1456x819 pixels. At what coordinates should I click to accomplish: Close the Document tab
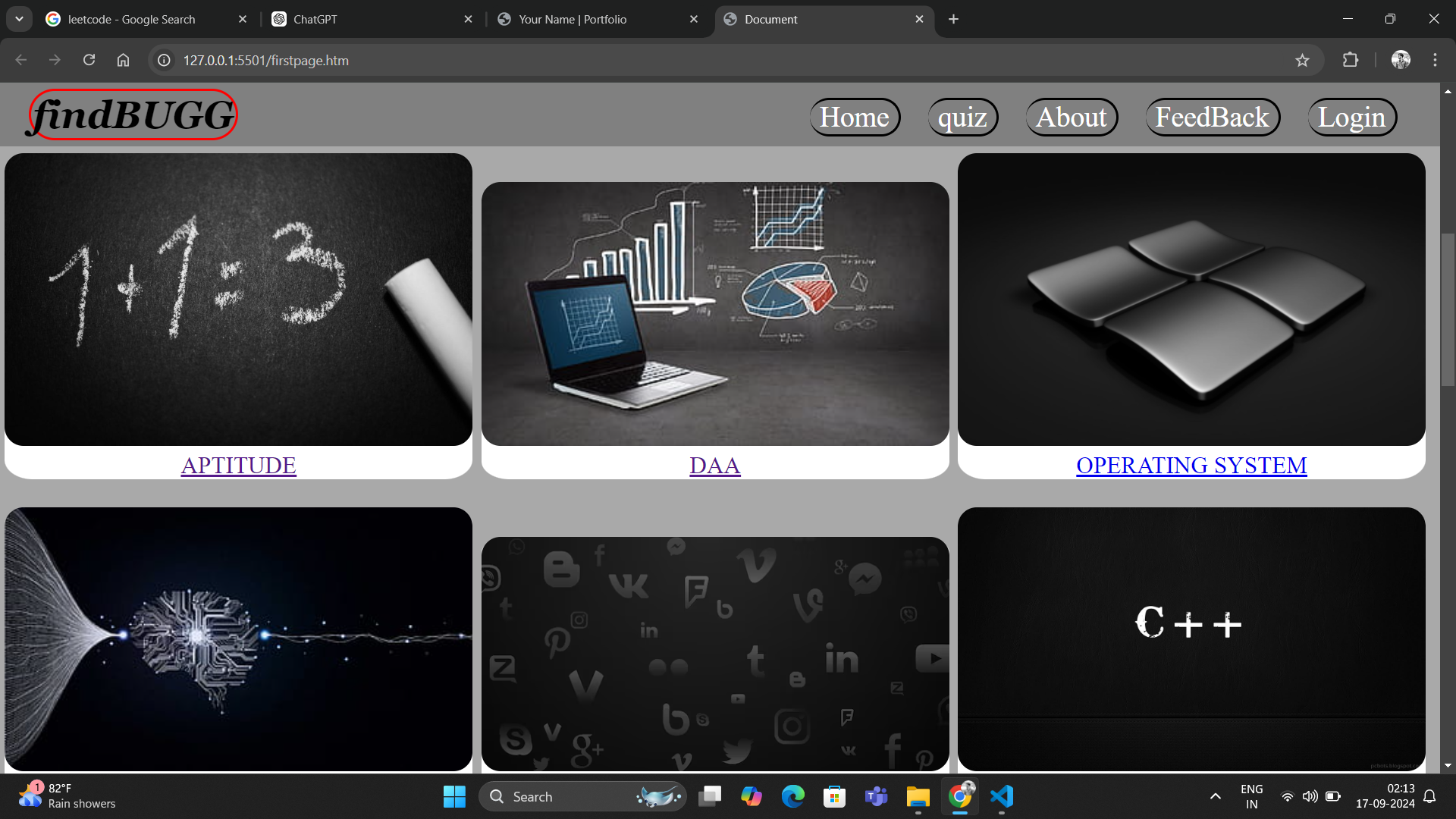tap(919, 19)
